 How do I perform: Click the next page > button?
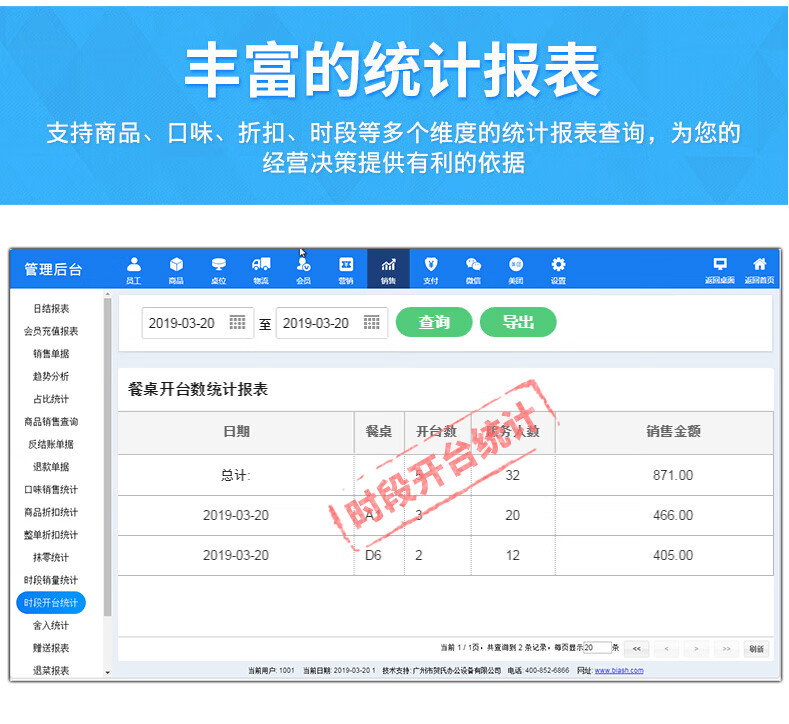pos(696,649)
